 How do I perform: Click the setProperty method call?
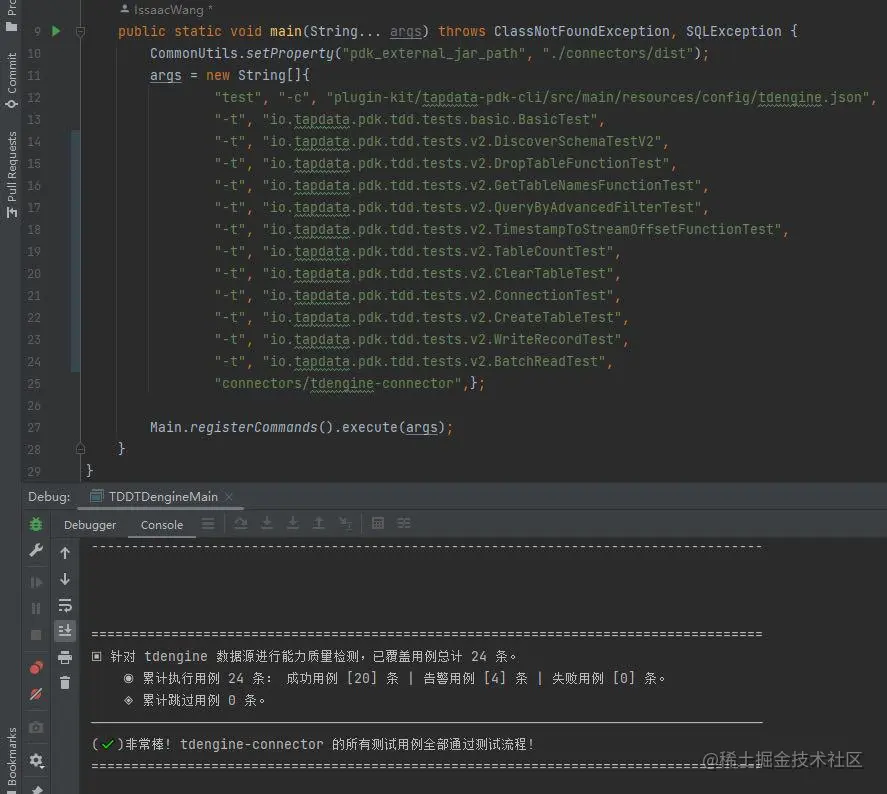point(290,53)
